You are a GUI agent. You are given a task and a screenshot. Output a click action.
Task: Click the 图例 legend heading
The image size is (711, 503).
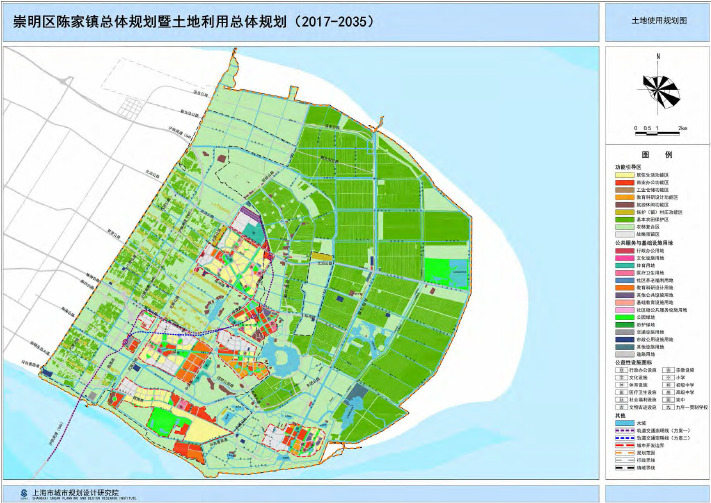point(657,155)
